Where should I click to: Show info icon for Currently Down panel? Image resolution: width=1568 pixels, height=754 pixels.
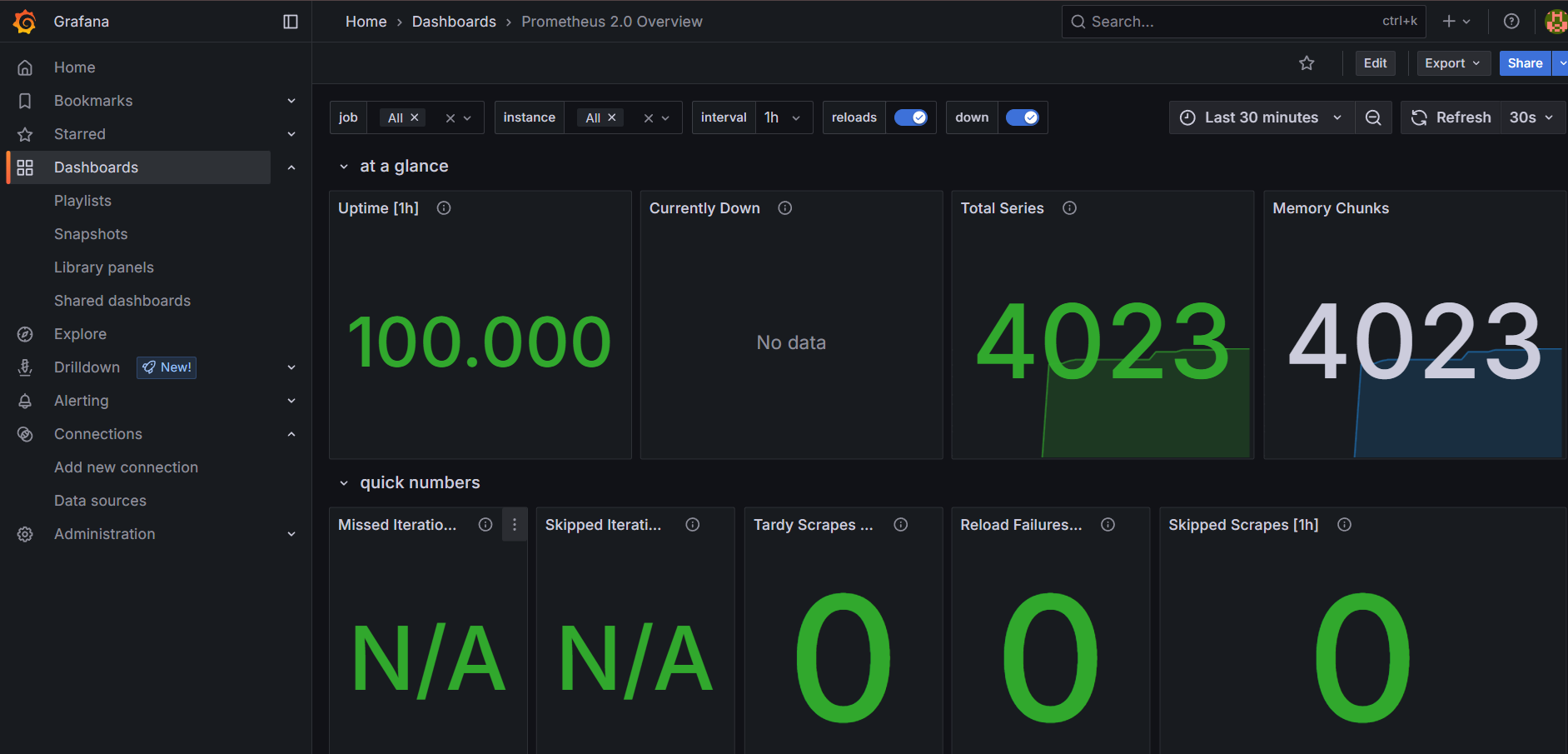tap(785, 208)
